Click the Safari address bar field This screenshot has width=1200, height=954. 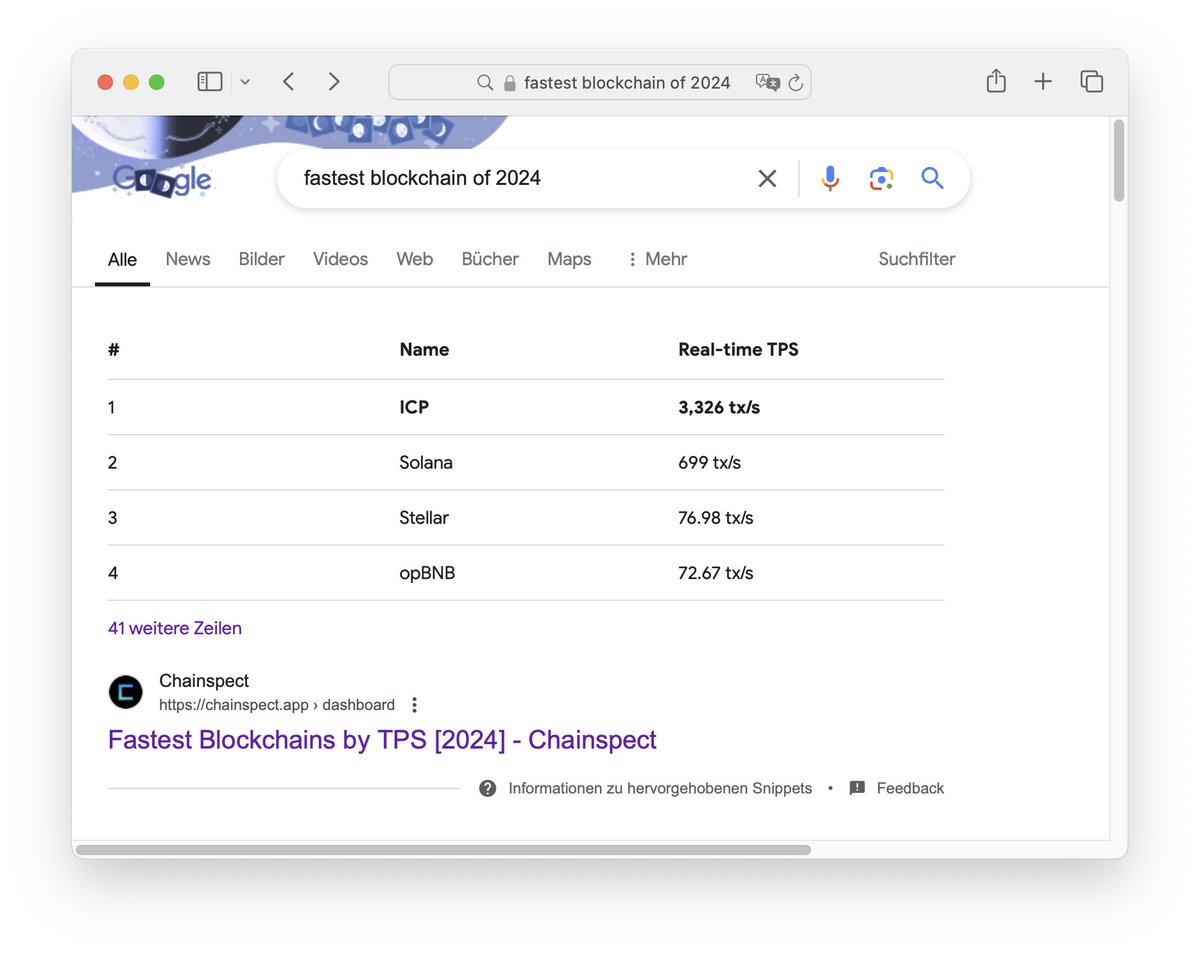tap(600, 83)
